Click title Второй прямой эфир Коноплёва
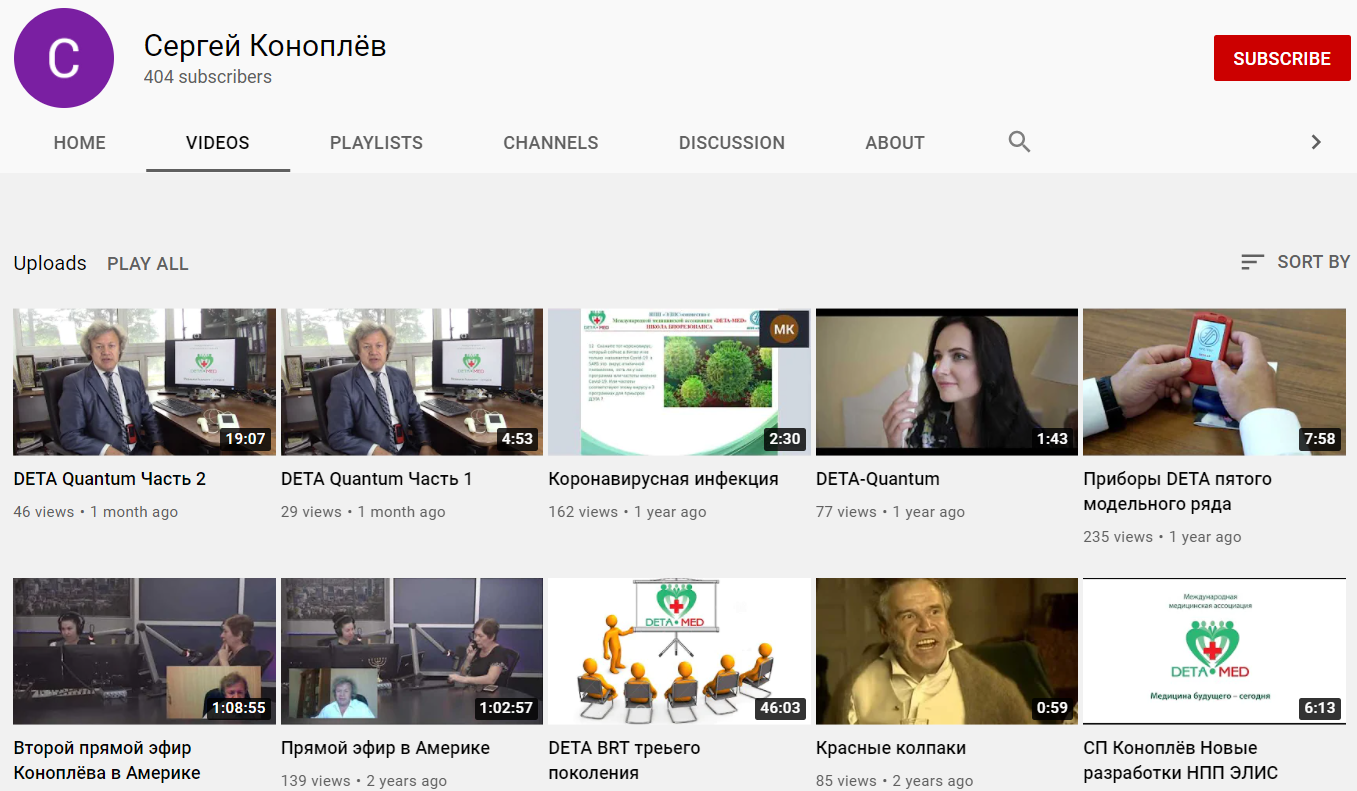This screenshot has width=1357, height=791. coord(107,760)
